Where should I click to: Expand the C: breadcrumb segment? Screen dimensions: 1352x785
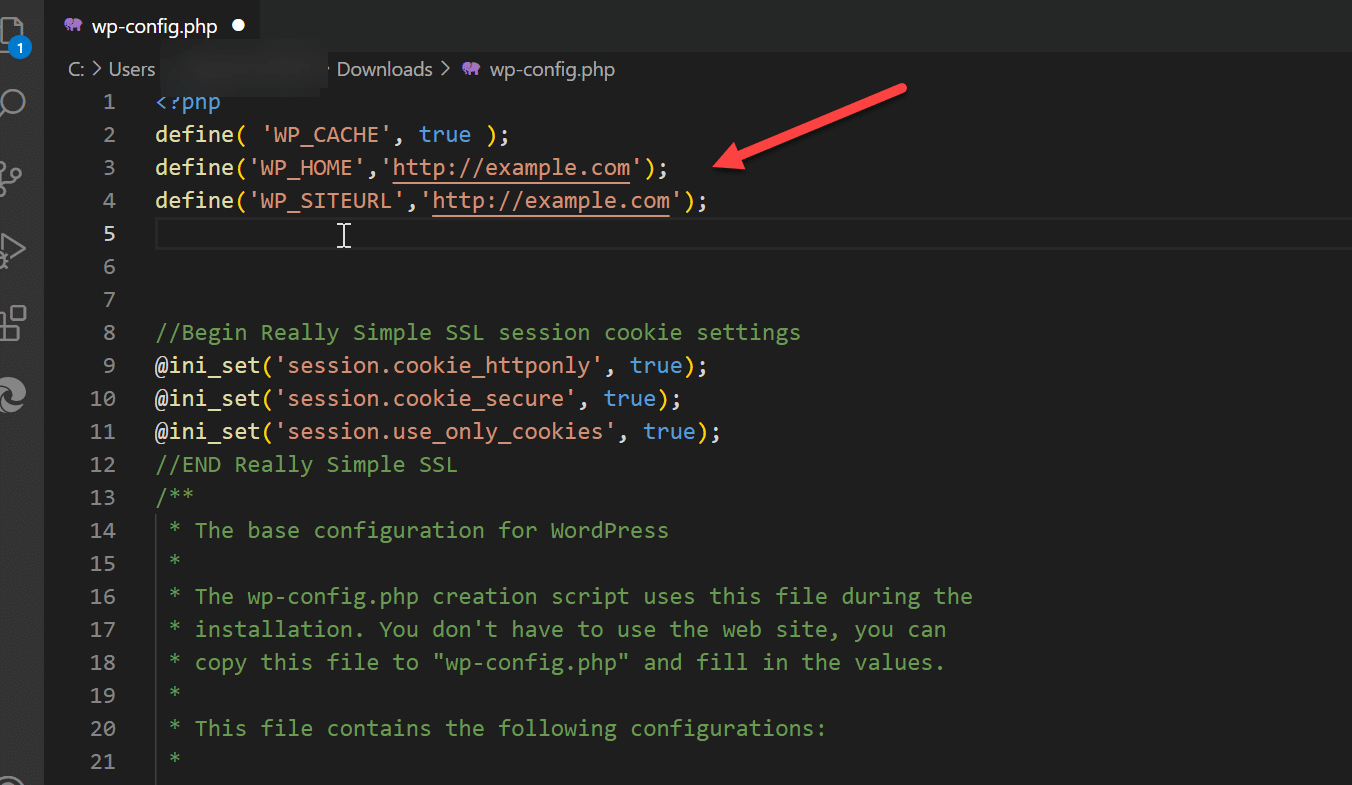pyautogui.click(x=75, y=69)
